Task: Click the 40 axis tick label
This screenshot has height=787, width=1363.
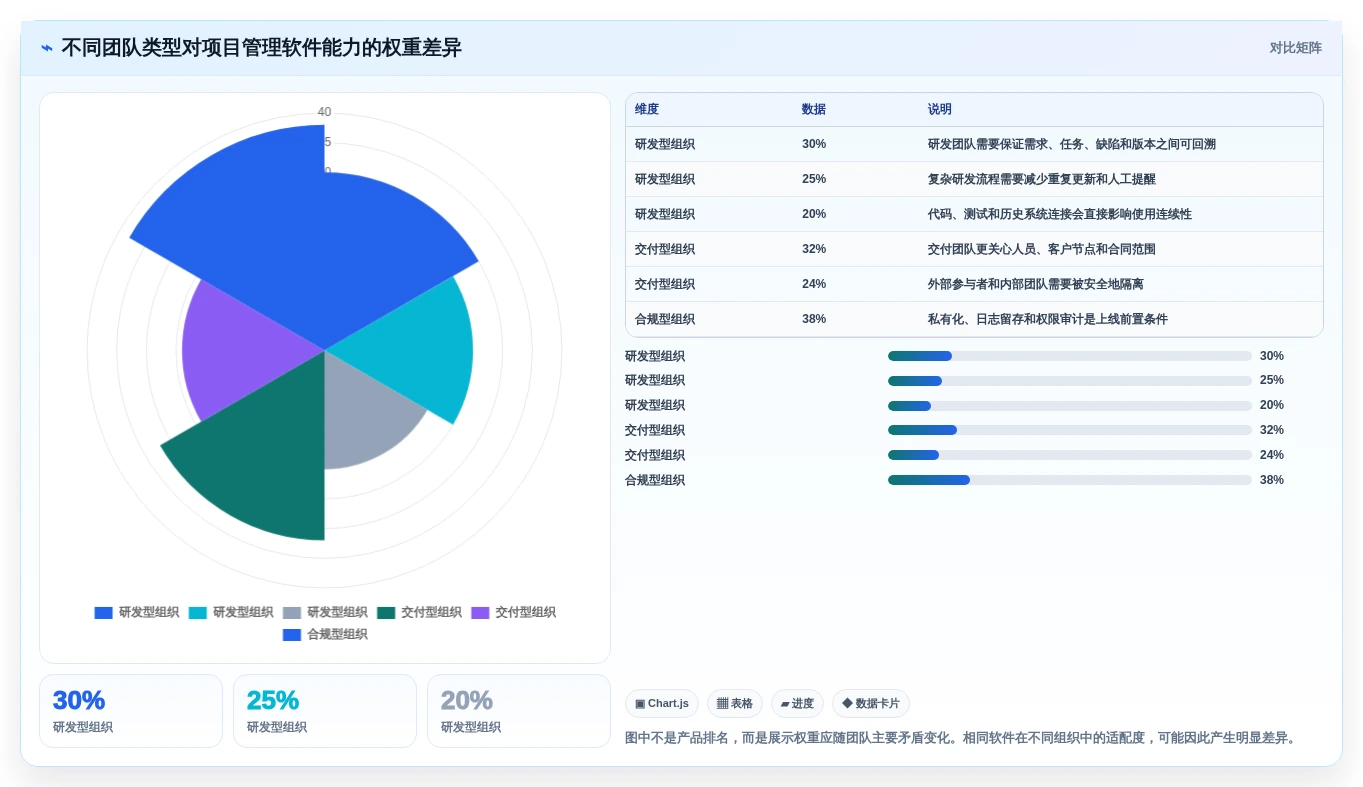Action: pyautogui.click(x=324, y=112)
